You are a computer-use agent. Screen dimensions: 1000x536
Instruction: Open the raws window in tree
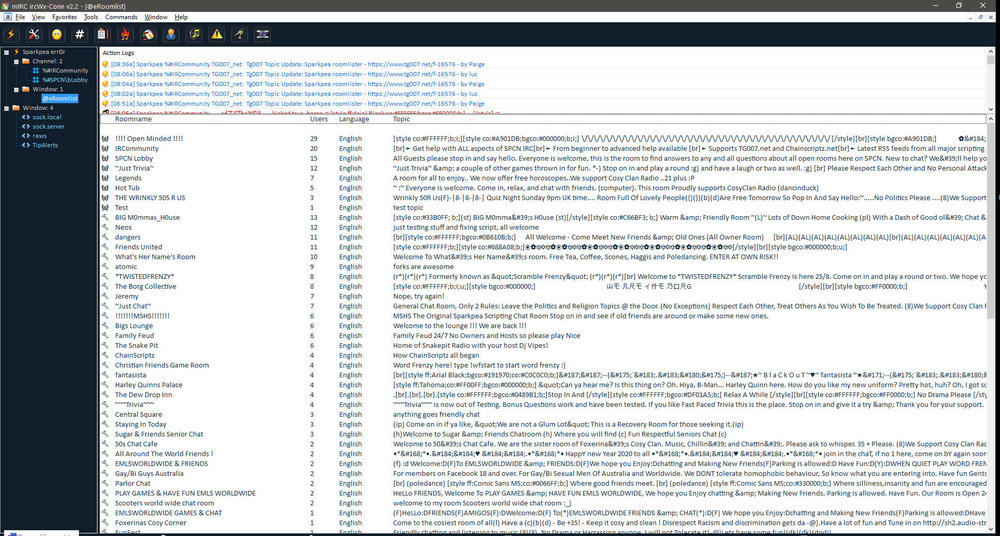point(40,136)
